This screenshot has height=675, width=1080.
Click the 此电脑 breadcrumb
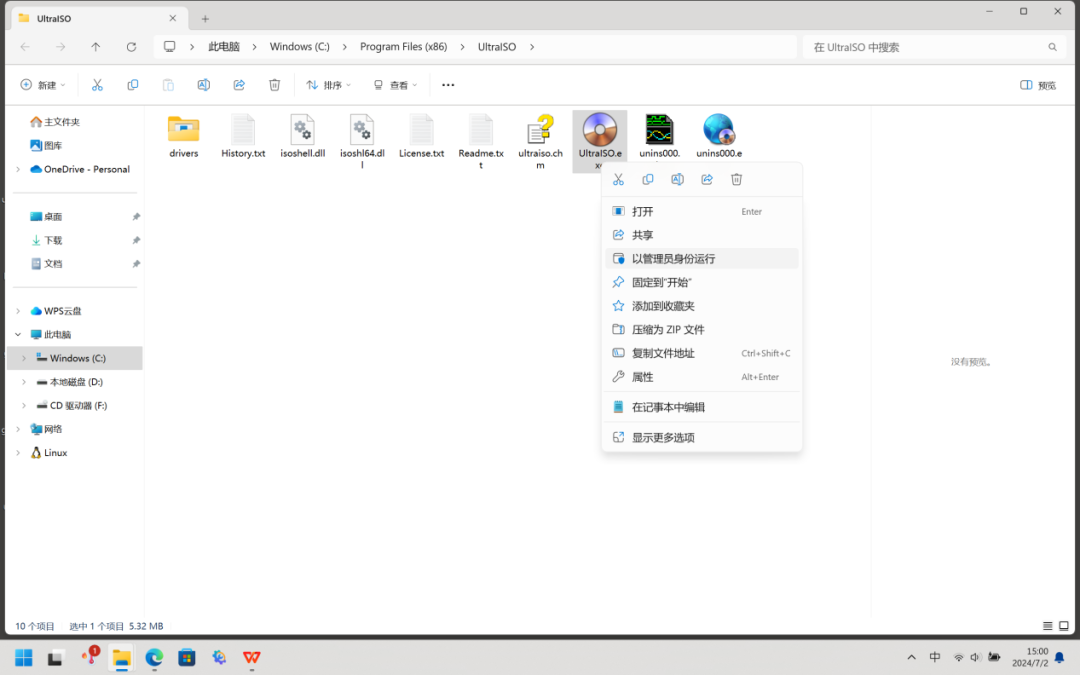tap(224, 47)
